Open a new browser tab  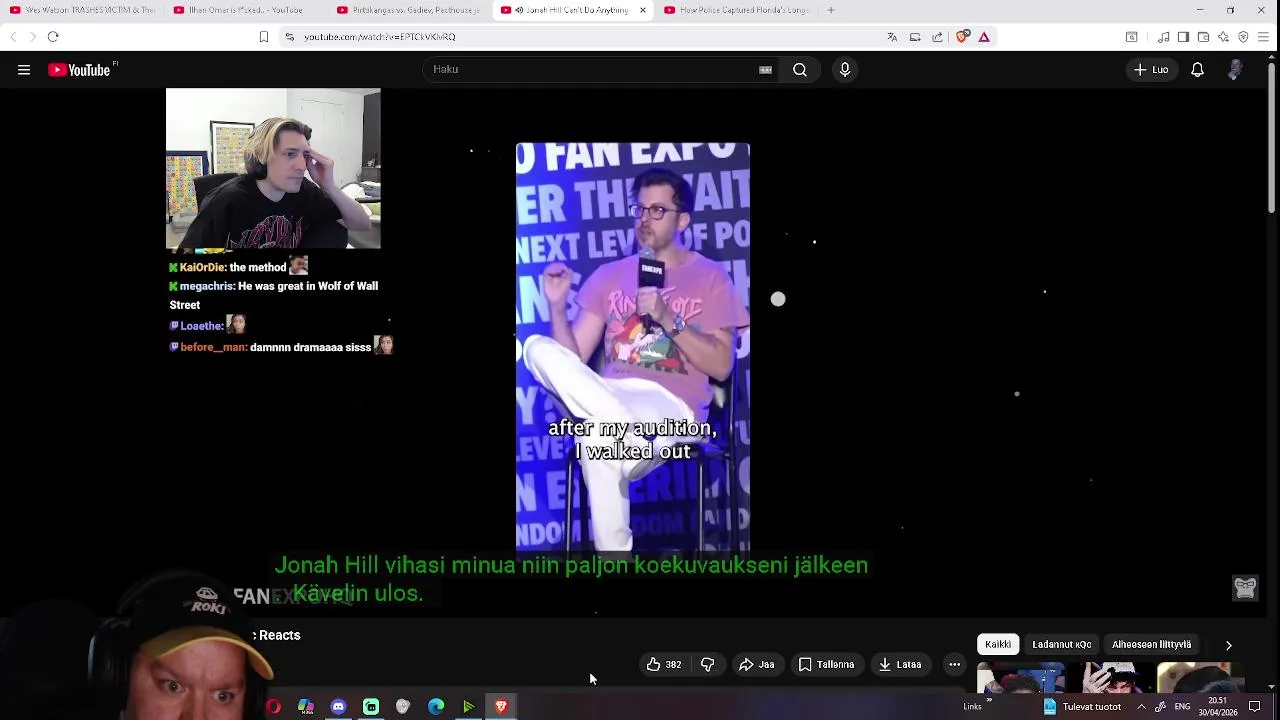coord(831,10)
